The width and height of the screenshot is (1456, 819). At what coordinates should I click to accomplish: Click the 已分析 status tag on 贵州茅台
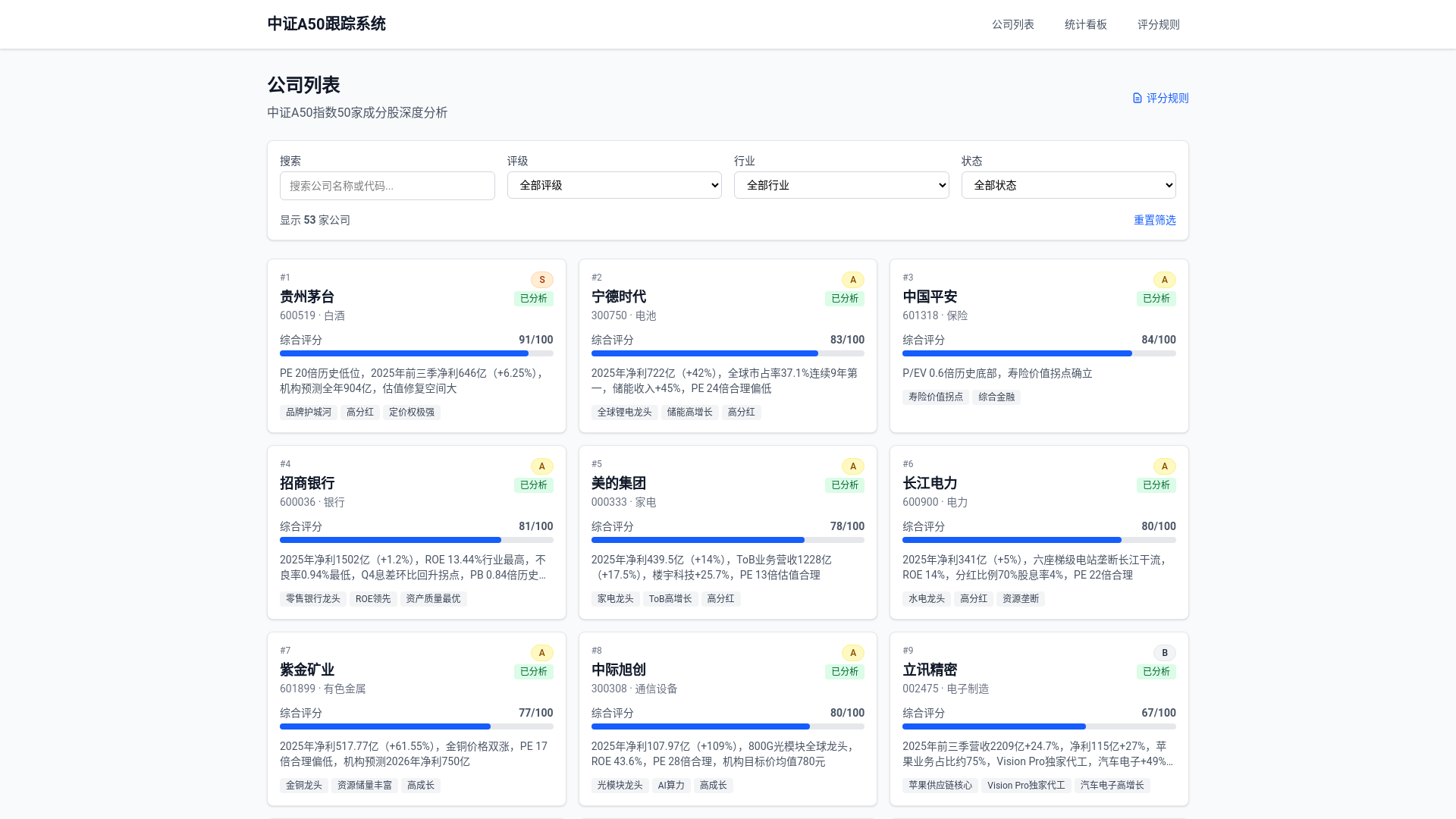pos(534,299)
